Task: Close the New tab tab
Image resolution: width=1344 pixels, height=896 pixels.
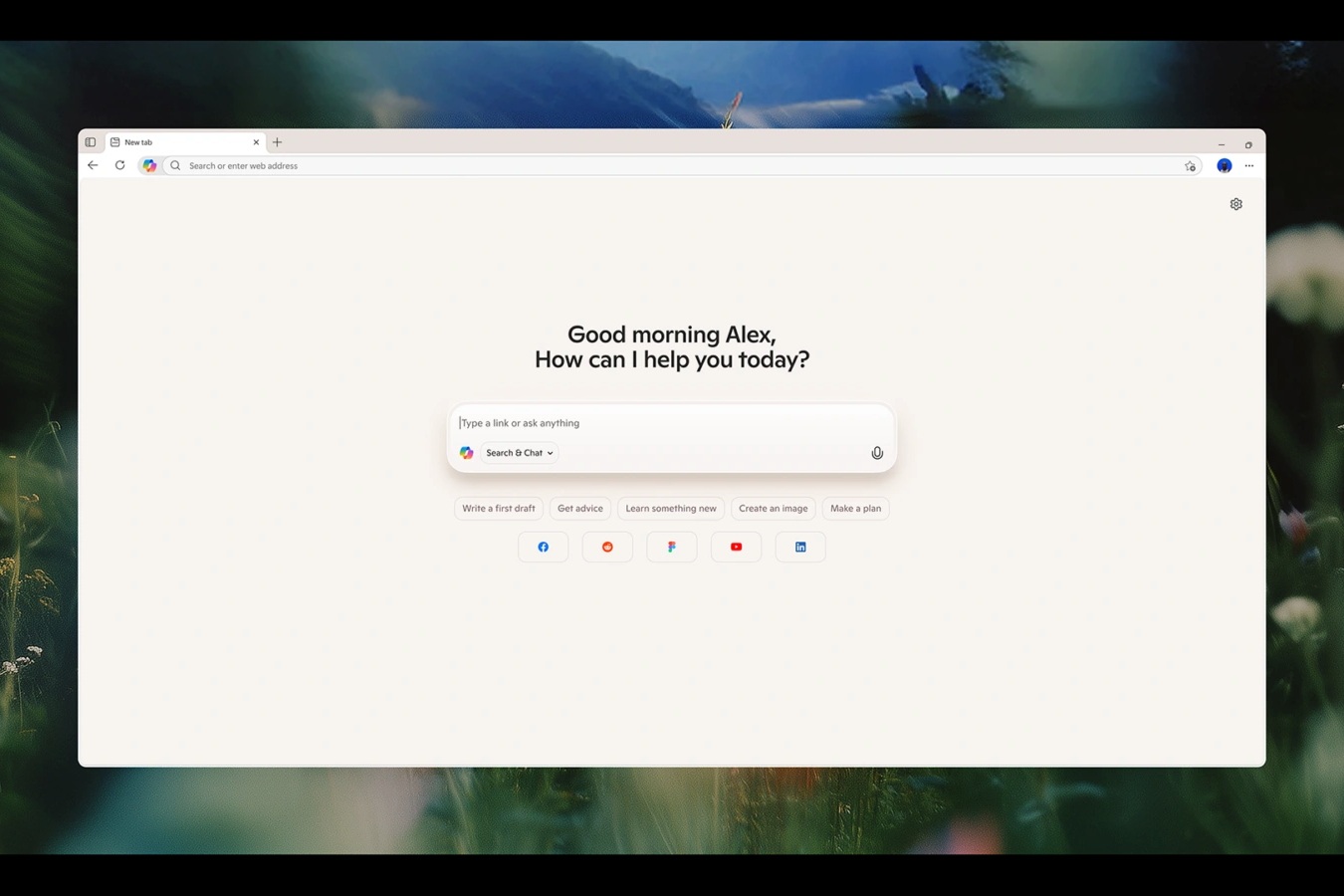Action: [x=256, y=142]
